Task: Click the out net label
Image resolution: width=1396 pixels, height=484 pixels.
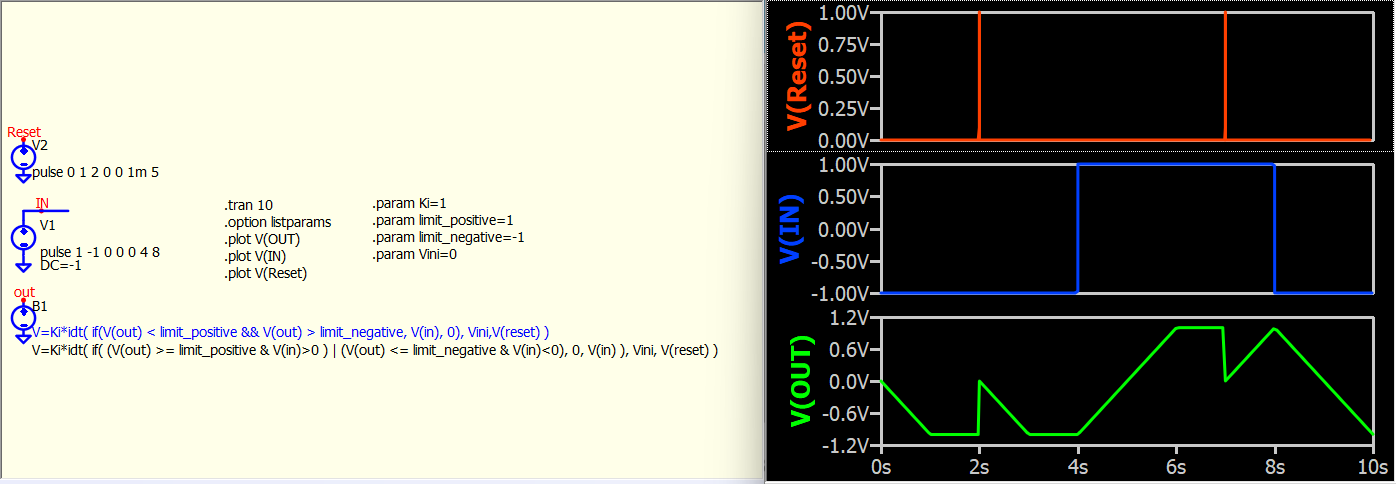Action: click(24, 292)
